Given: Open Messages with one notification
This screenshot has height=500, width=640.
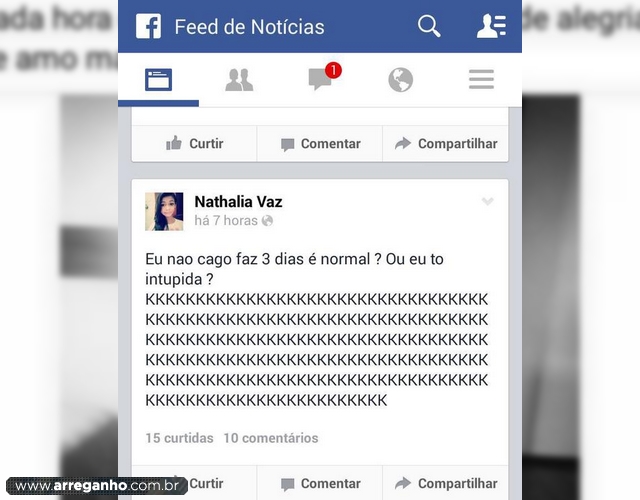Looking at the screenshot, I should coord(324,77).
